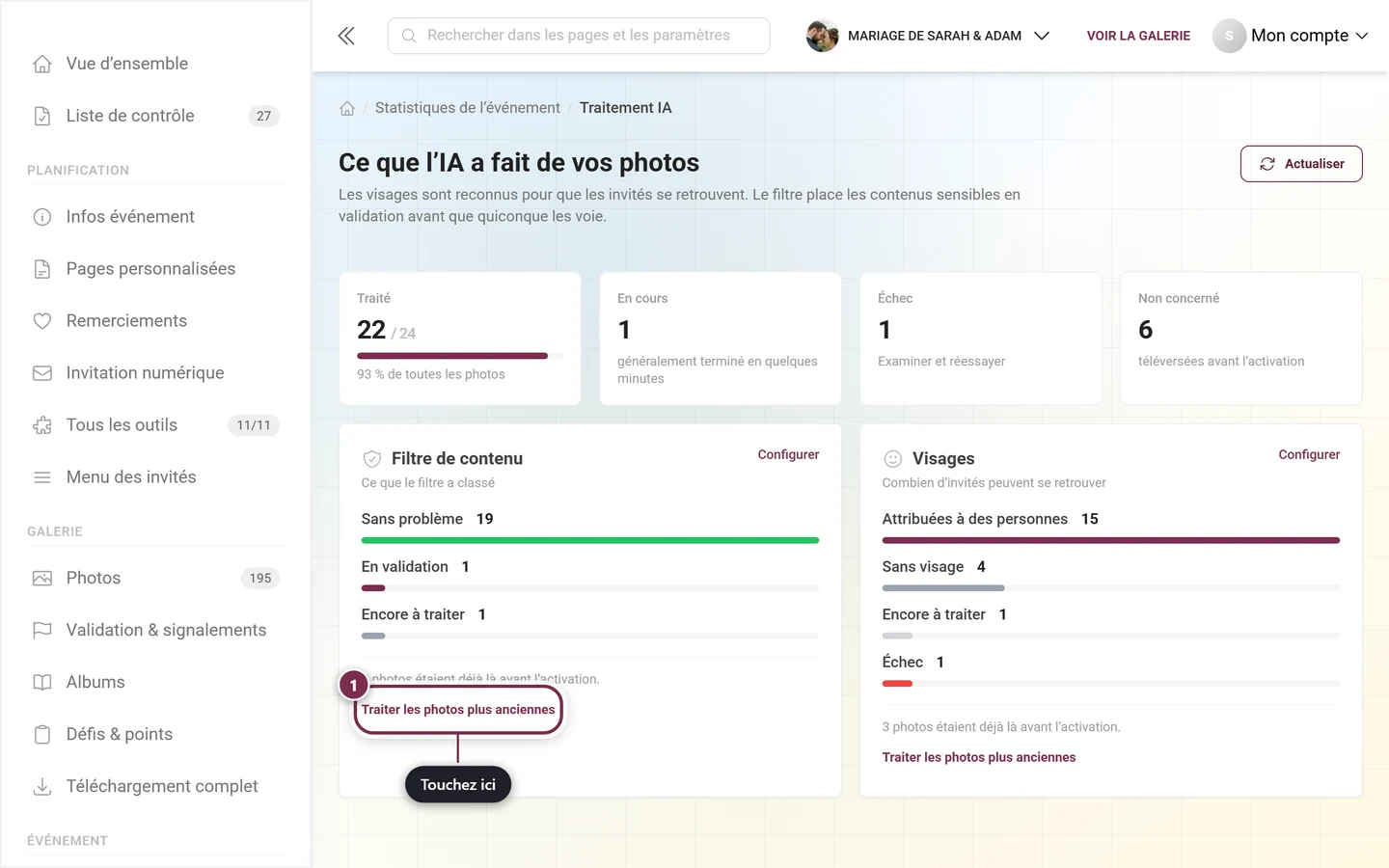Image resolution: width=1389 pixels, height=868 pixels.
Task: Click the En cours stat card
Action: click(x=720, y=339)
